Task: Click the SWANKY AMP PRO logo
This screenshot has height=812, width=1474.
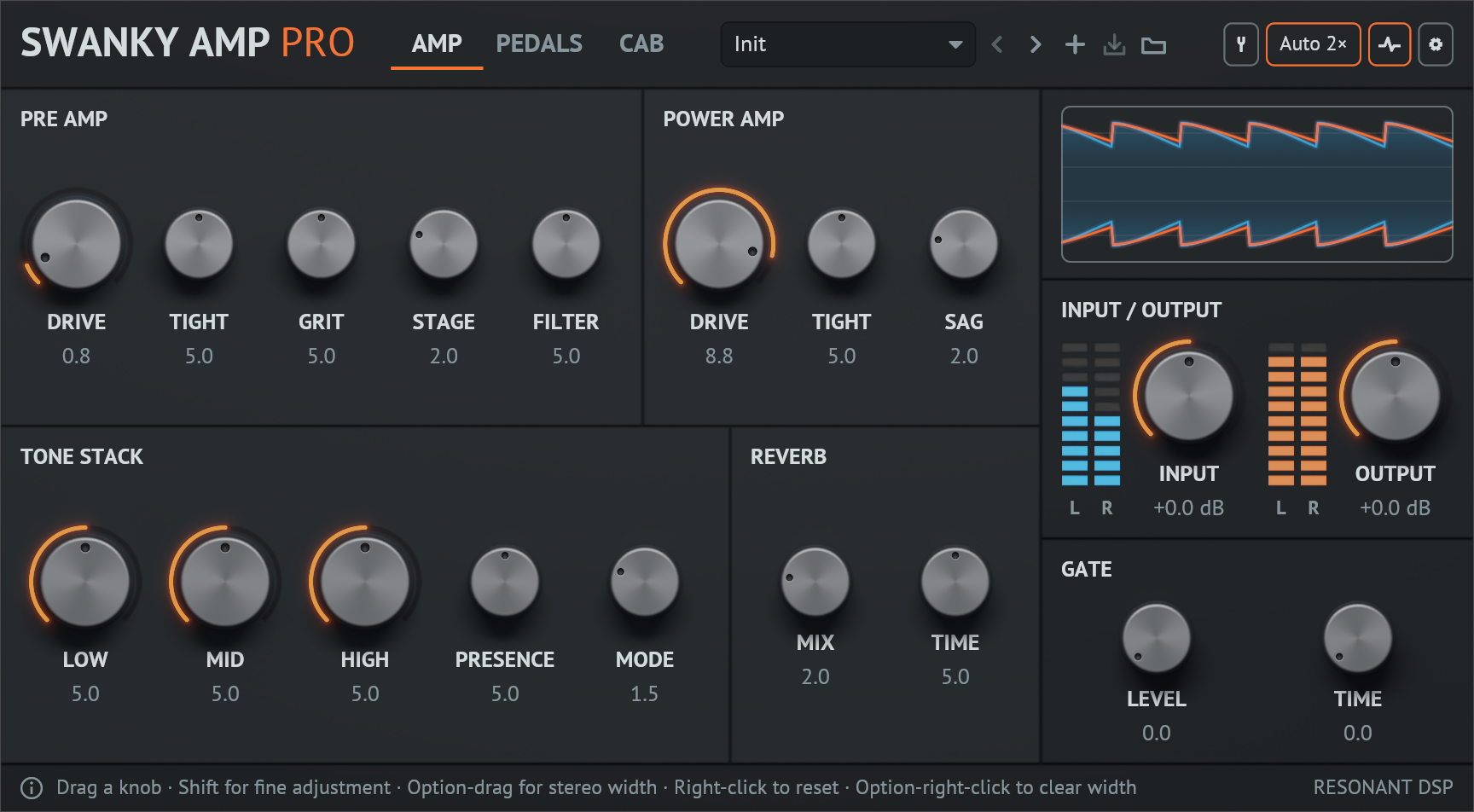Action: (x=188, y=43)
